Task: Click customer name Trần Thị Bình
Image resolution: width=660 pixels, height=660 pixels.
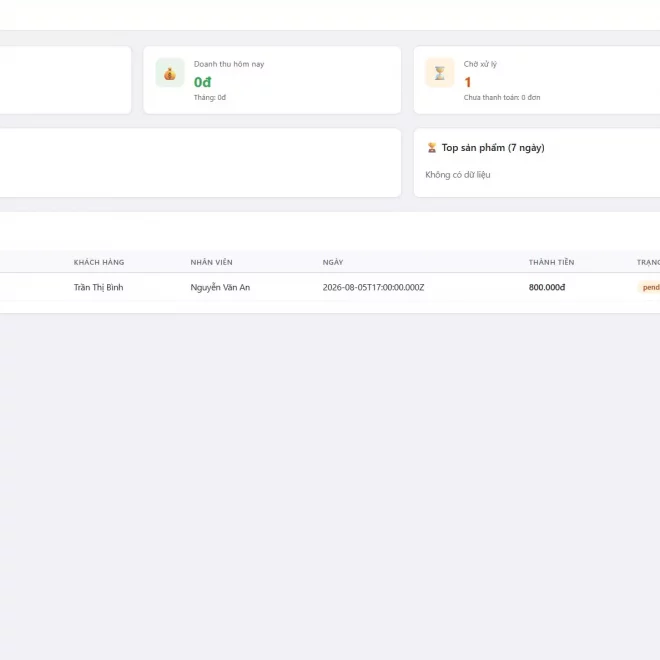Action: tap(98, 287)
